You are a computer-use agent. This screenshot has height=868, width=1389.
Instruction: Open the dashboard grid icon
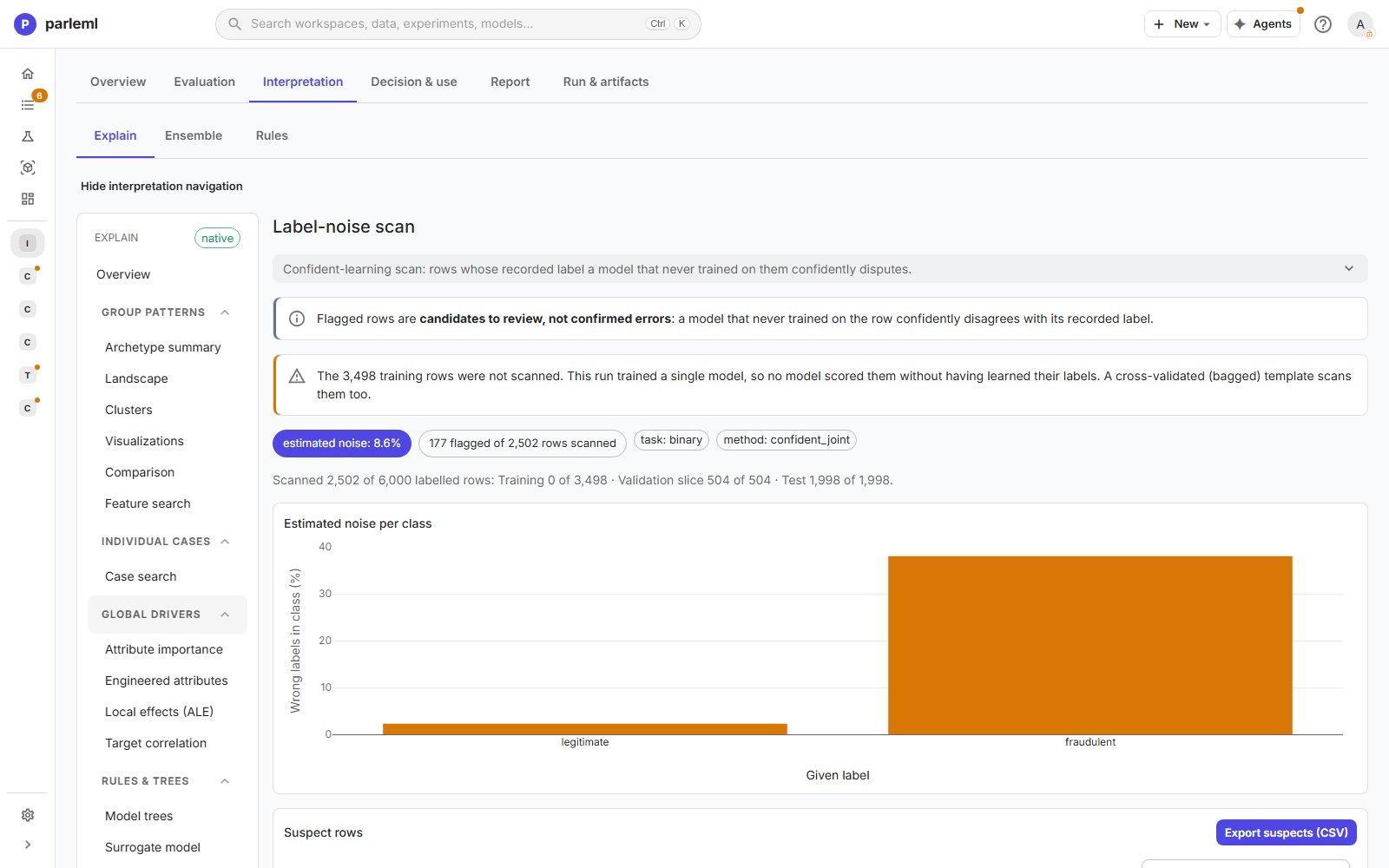click(x=28, y=199)
